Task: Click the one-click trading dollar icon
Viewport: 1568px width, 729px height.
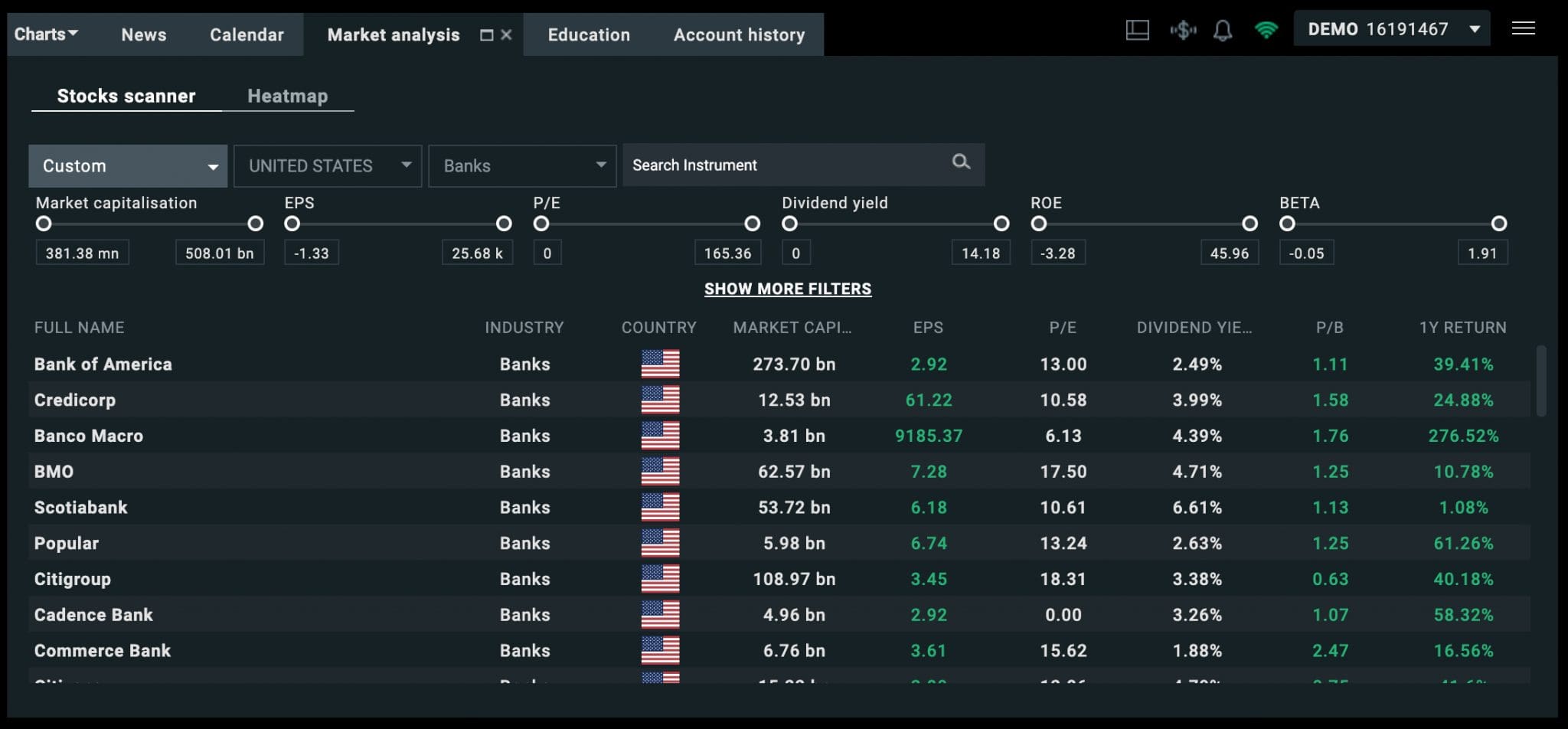Action: pyautogui.click(x=1183, y=30)
